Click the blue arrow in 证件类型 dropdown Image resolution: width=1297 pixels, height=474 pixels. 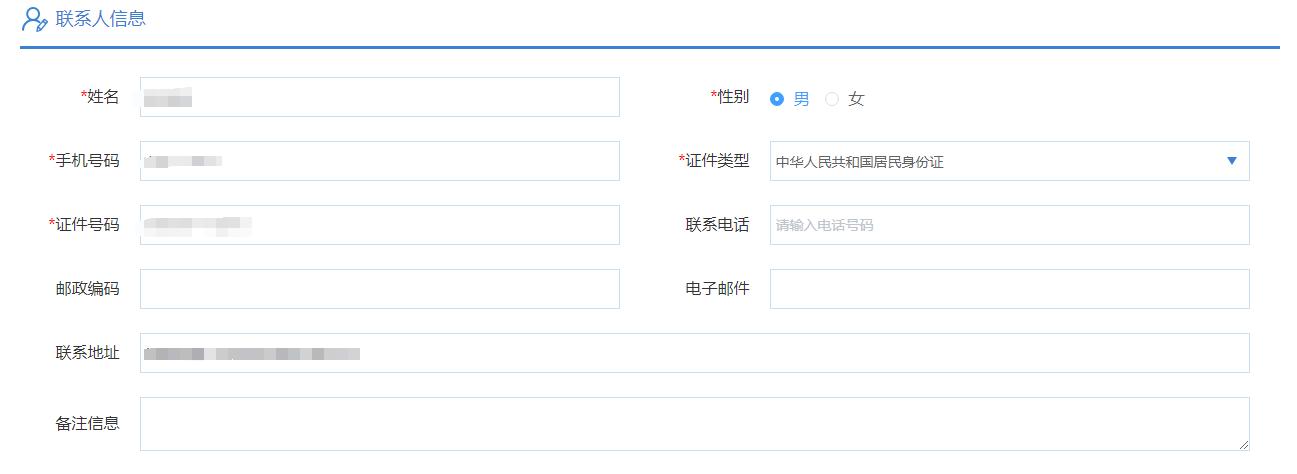(1231, 161)
